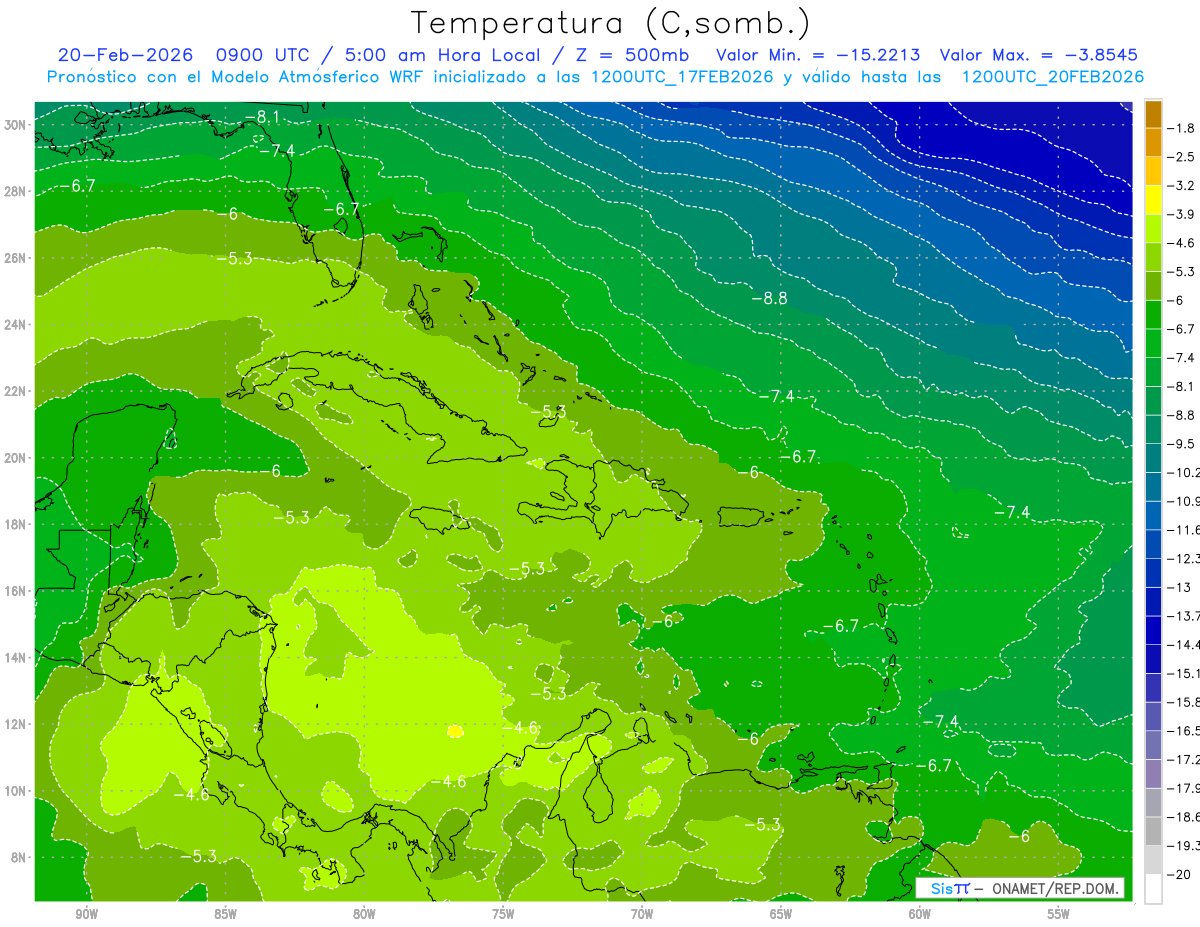Select the date text "20-Feb-2026"
The image size is (1200, 927).
124,55
